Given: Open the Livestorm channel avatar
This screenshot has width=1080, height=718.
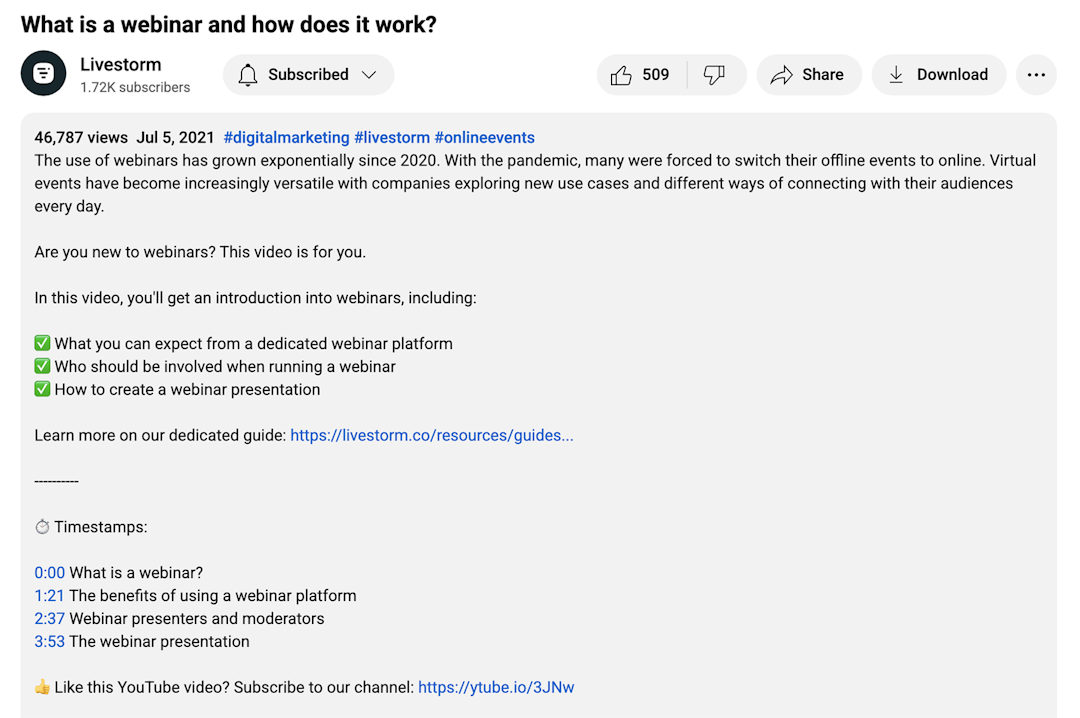Looking at the screenshot, I should click(x=43, y=73).
